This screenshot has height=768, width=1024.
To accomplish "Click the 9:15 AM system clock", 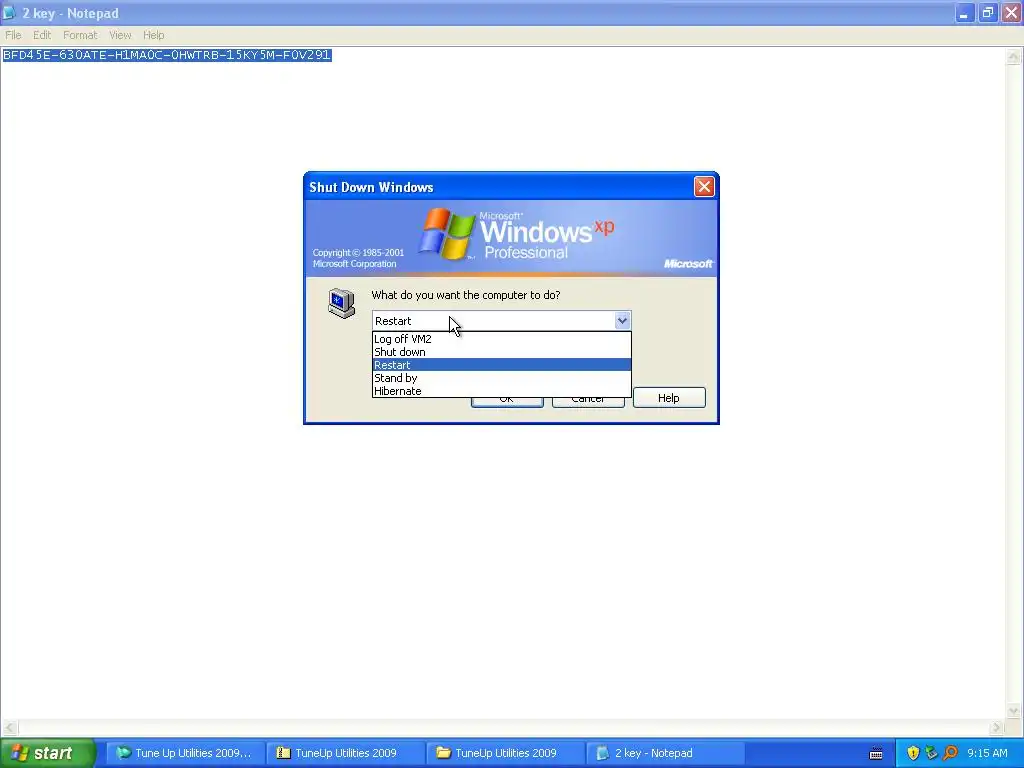I will pos(987,753).
